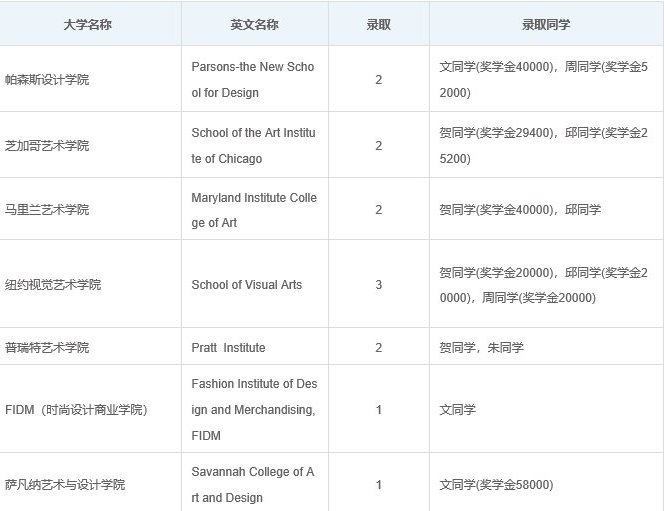The width and height of the screenshot is (664, 511).
Task: Click the 英文名称 column header
Action: (254, 25)
